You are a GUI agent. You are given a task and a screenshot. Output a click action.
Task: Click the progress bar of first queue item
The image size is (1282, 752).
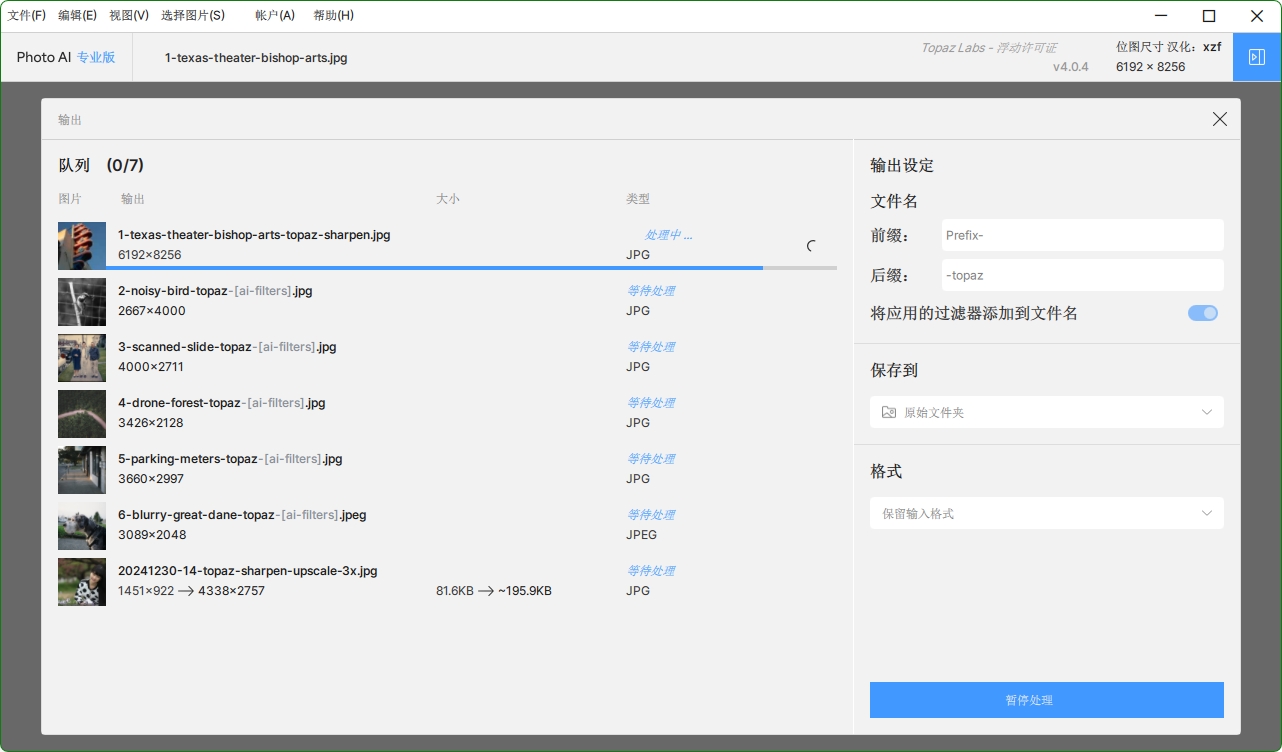tap(440, 268)
